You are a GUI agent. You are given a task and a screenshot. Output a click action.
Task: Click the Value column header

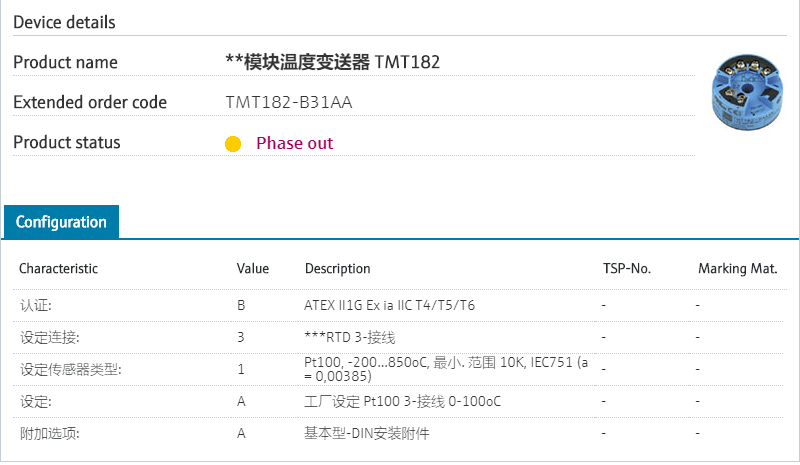pyautogui.click(x=253, y=269)
